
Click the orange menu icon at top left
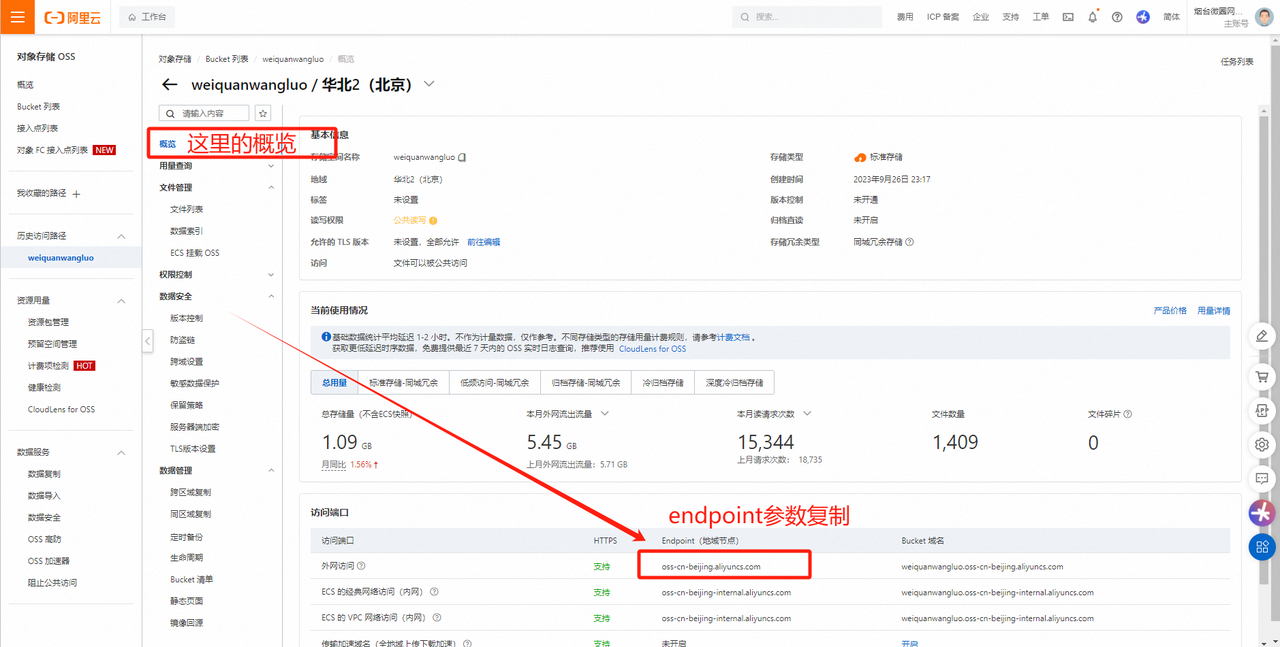coord(16,17)
